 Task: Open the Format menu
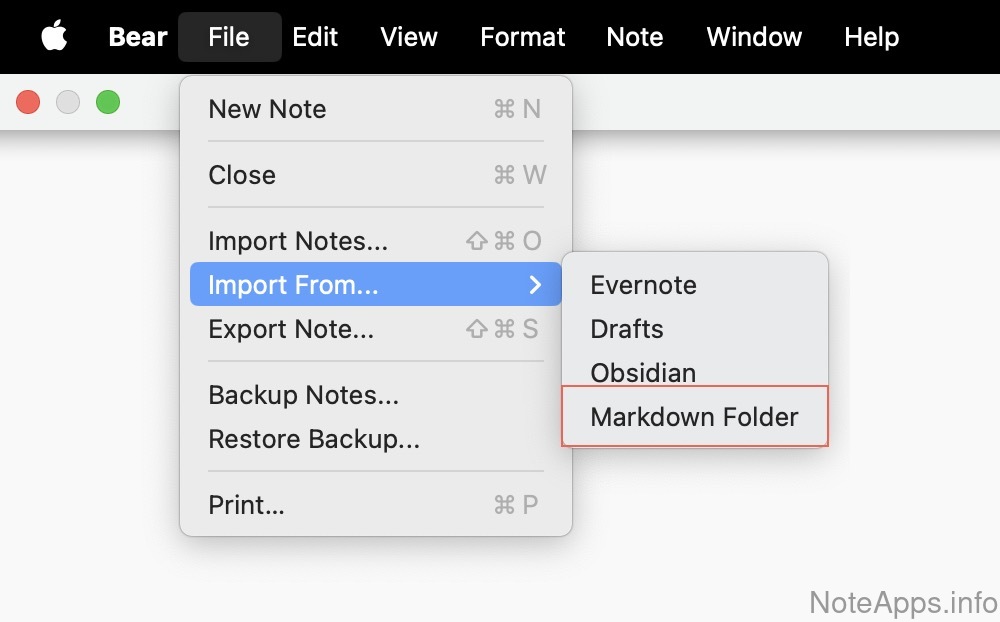[x=523, y=37]
